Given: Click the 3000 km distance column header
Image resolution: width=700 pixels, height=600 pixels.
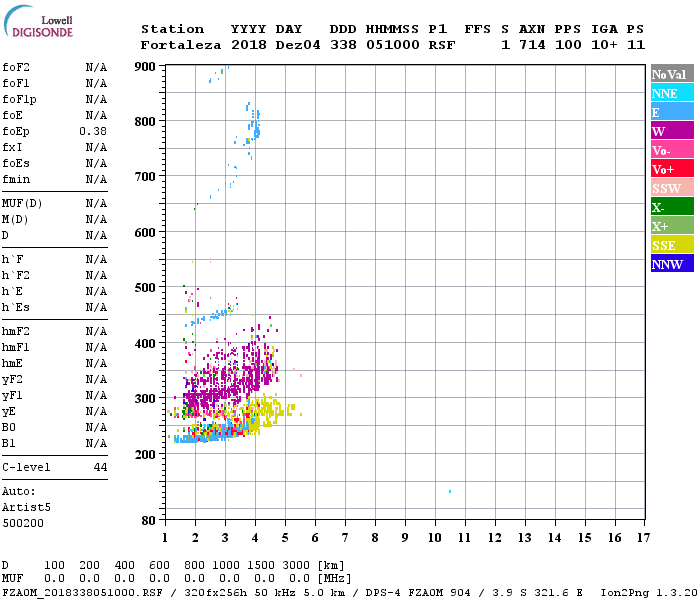Looking at the screenshot, I should pos(296,565).
